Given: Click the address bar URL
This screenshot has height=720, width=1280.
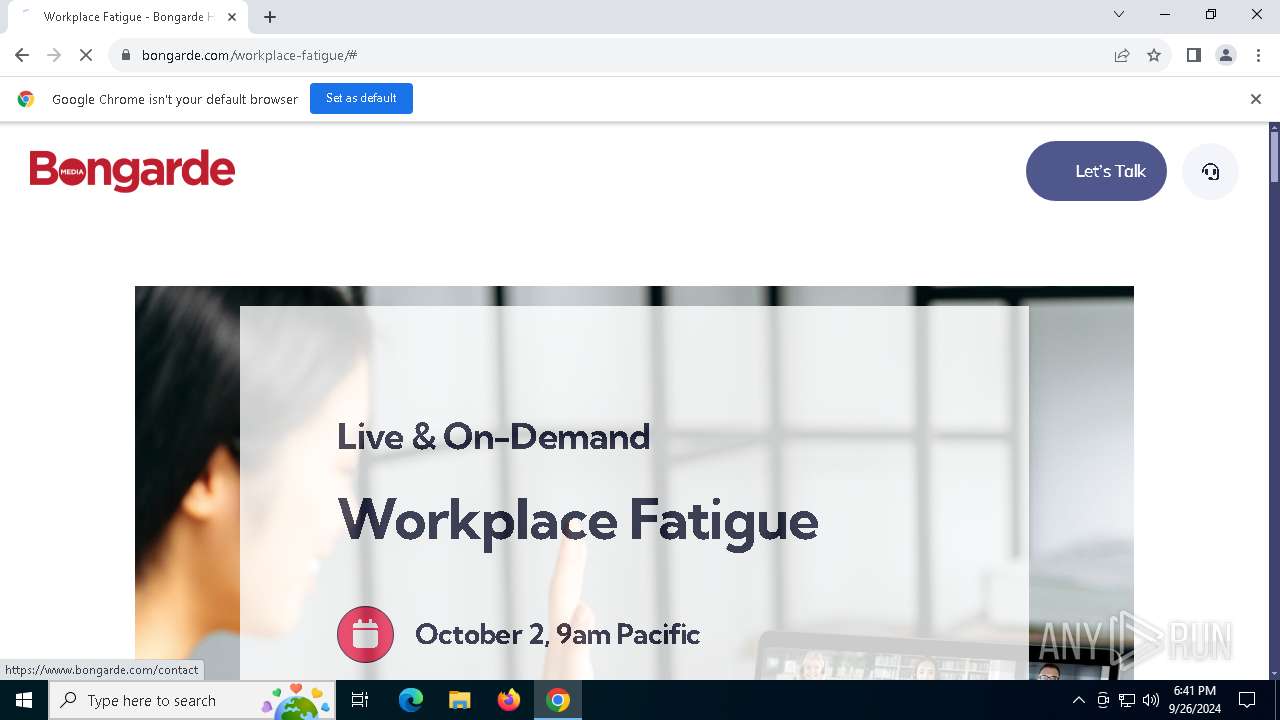Looking at the screenshot, I should pyautogui.click(x=250, y=55).
